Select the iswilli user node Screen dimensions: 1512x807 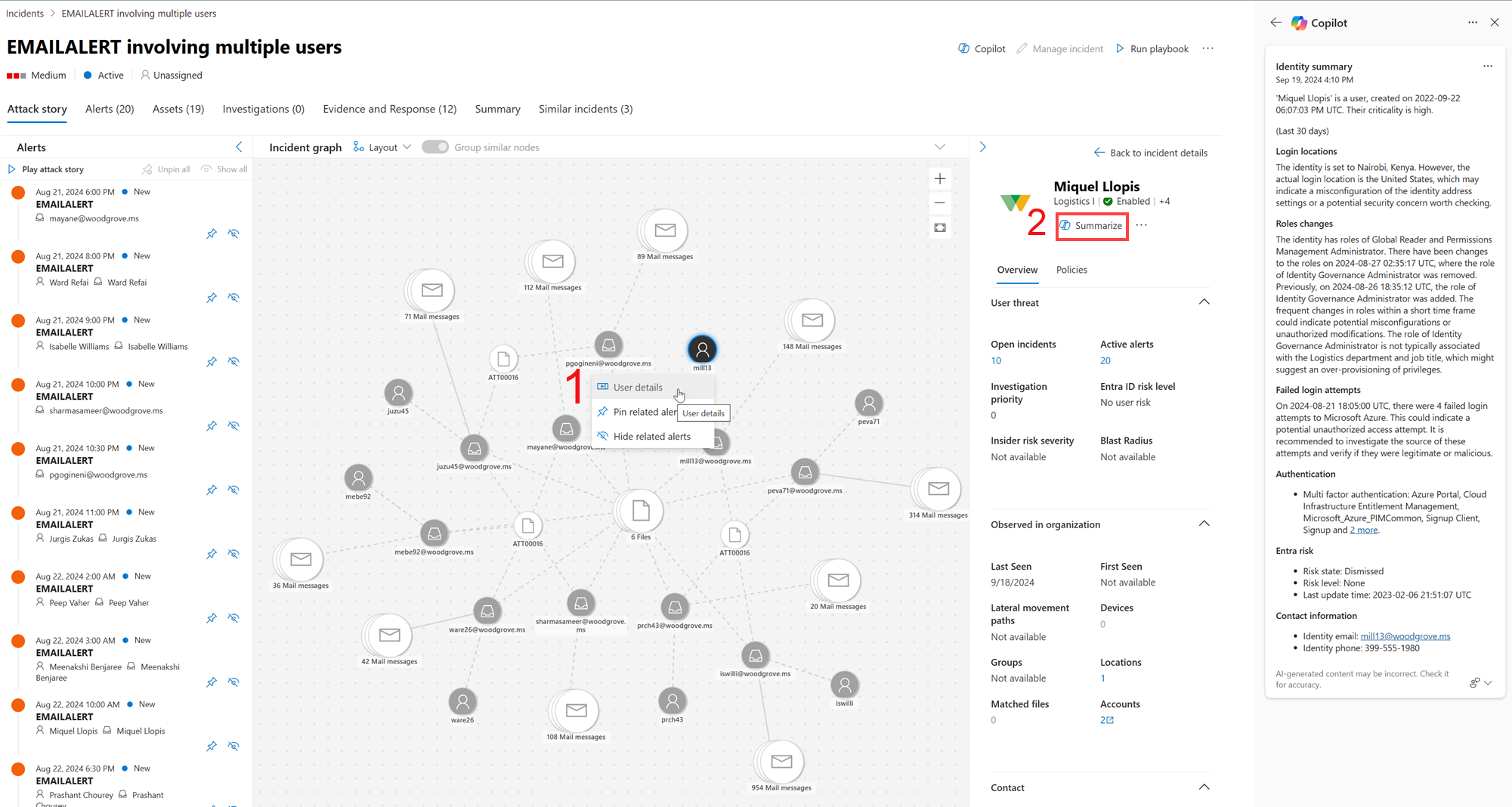click(x=844, y=685)
